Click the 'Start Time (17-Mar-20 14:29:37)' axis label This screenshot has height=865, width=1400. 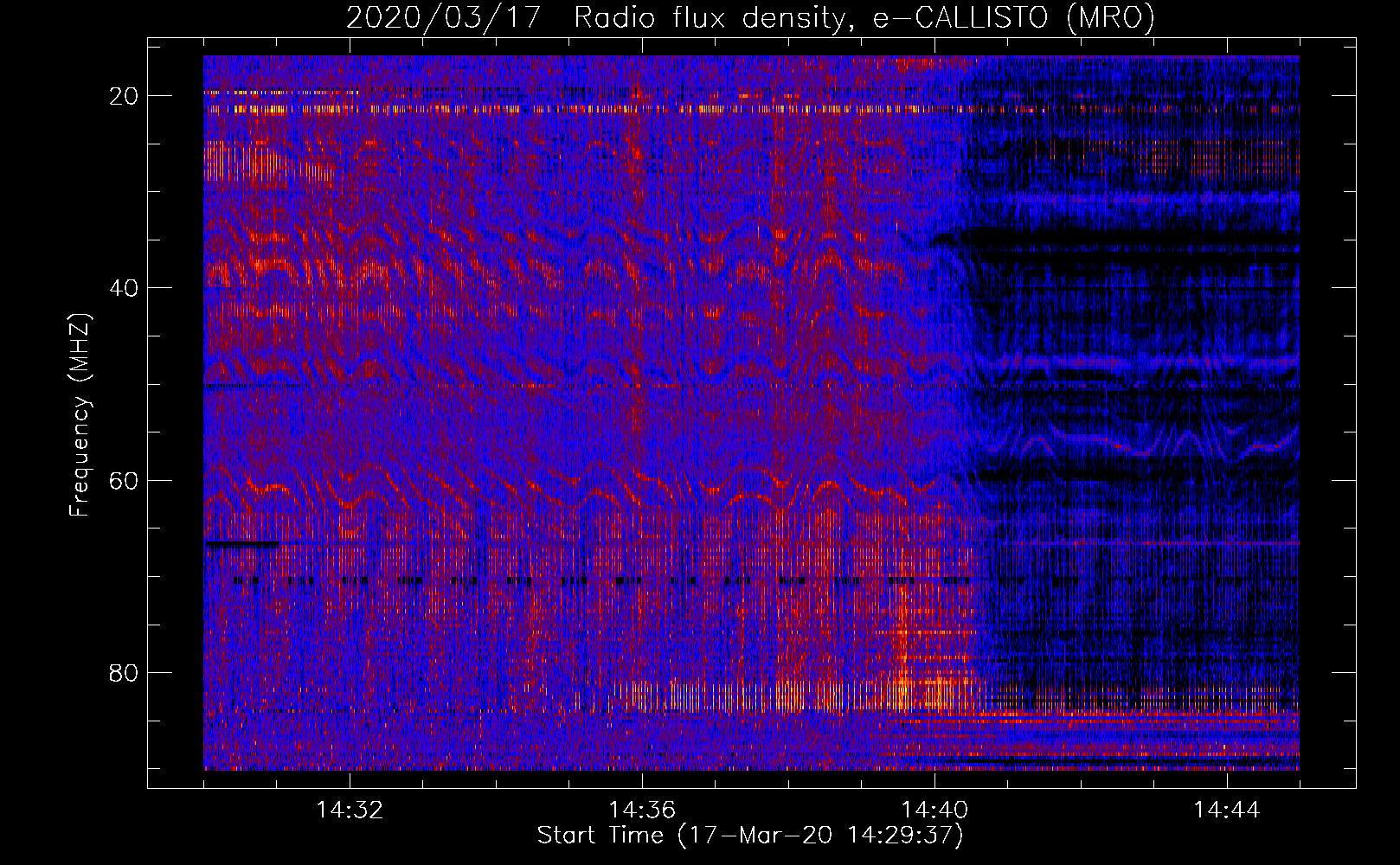tap(750, 836)
